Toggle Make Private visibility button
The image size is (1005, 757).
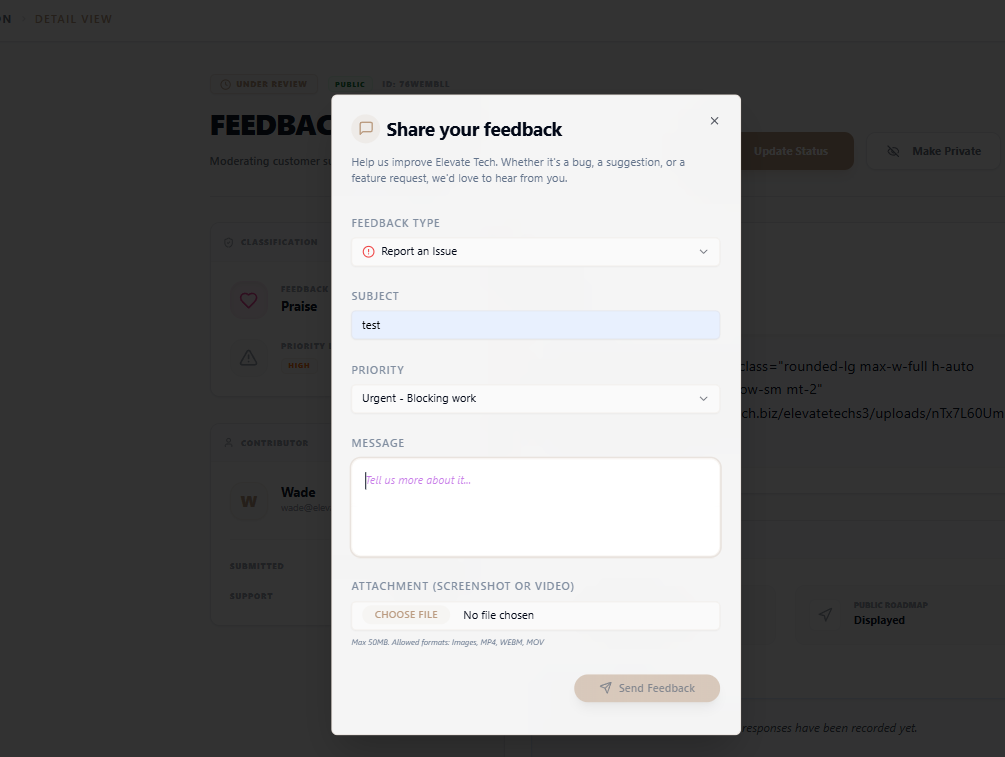pos(934,151)
